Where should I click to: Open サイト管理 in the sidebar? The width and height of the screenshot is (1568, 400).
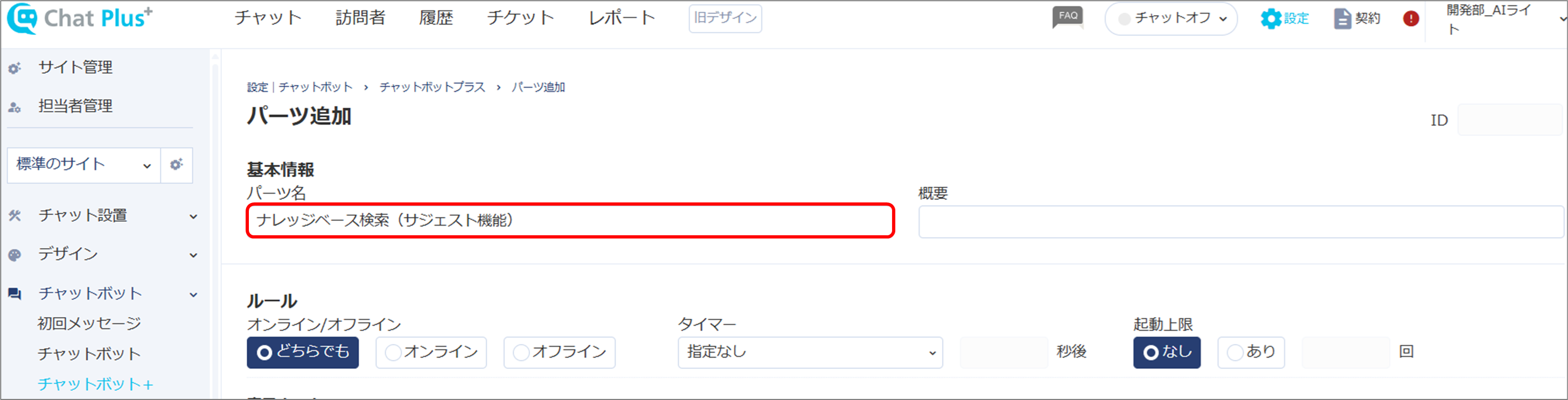pyautogui.click(x=75, y=67)
